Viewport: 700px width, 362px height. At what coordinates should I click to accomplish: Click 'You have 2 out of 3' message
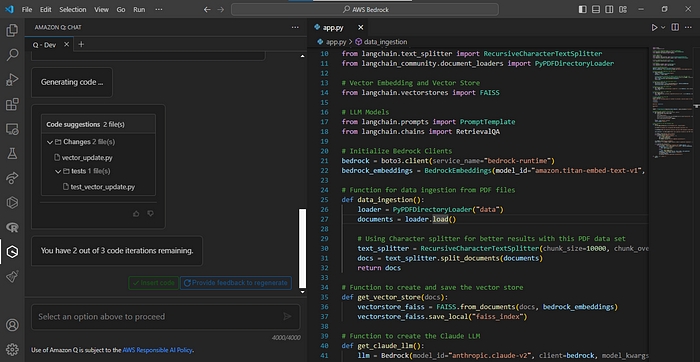117,251
